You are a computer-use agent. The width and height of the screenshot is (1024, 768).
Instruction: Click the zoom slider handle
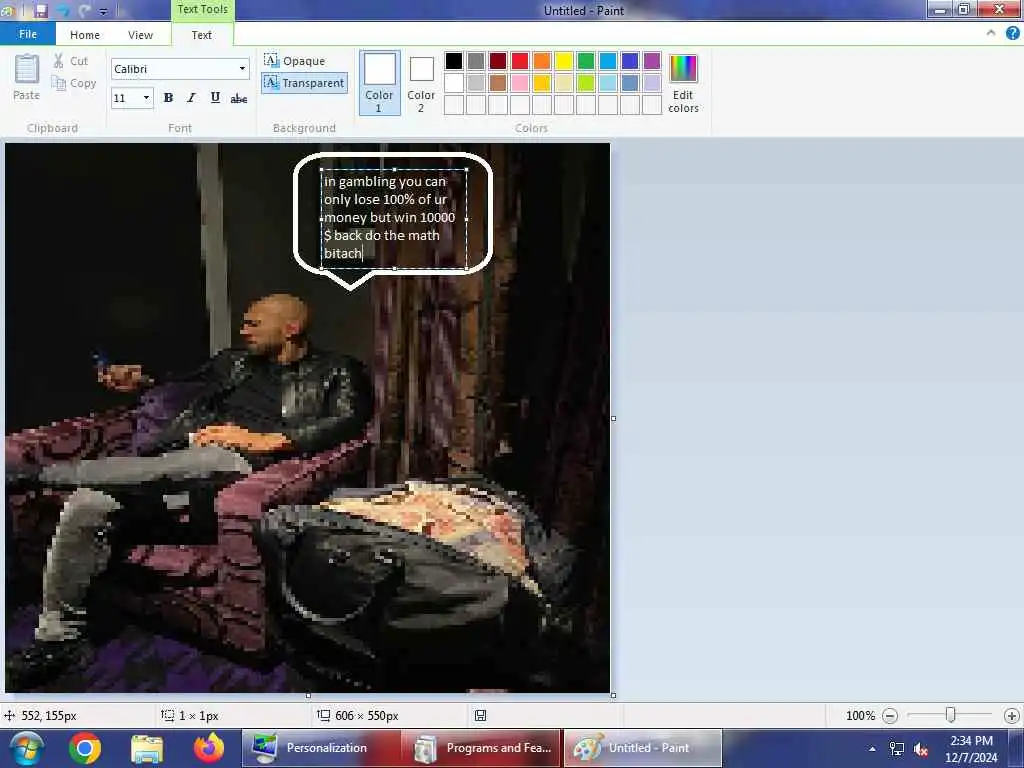click(x=951, y=715)
